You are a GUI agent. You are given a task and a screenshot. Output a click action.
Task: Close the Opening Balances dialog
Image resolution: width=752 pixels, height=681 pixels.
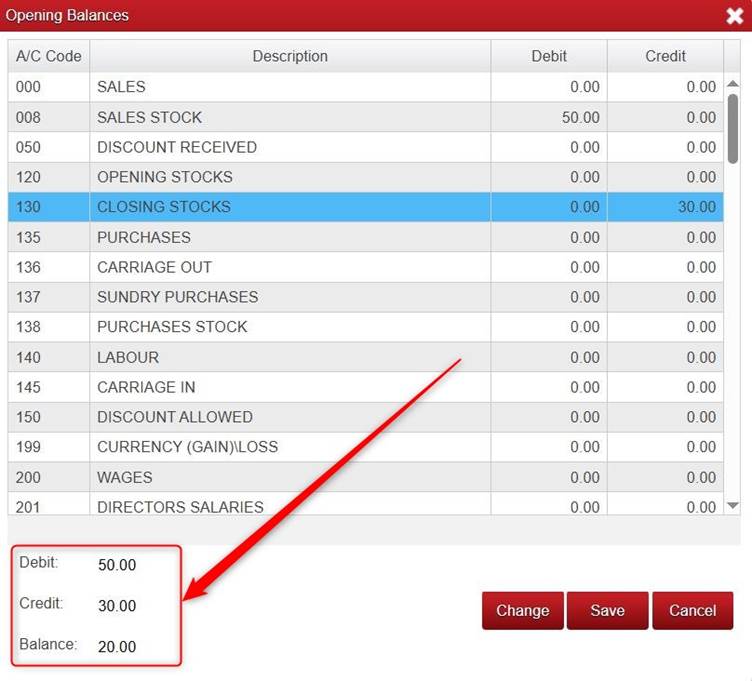tap(734, 16)
